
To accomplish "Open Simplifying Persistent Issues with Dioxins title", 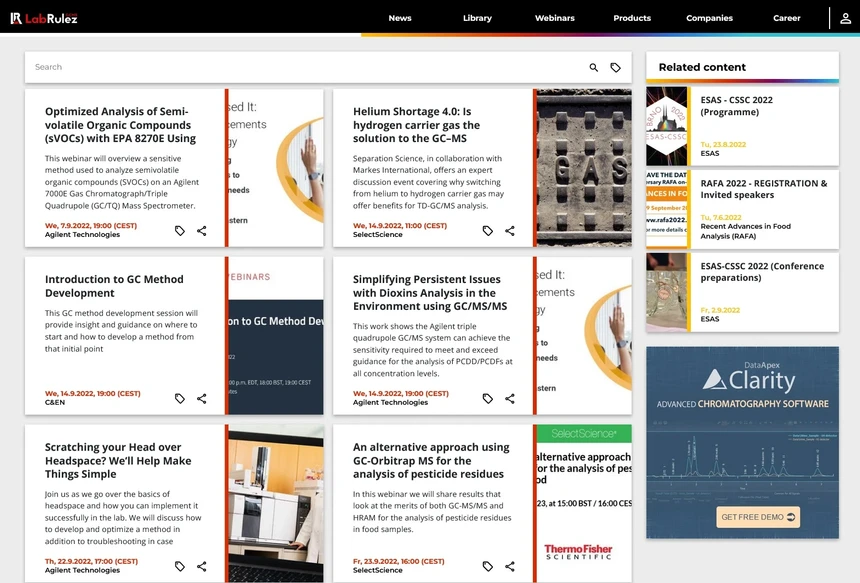I will pos(430,293).
